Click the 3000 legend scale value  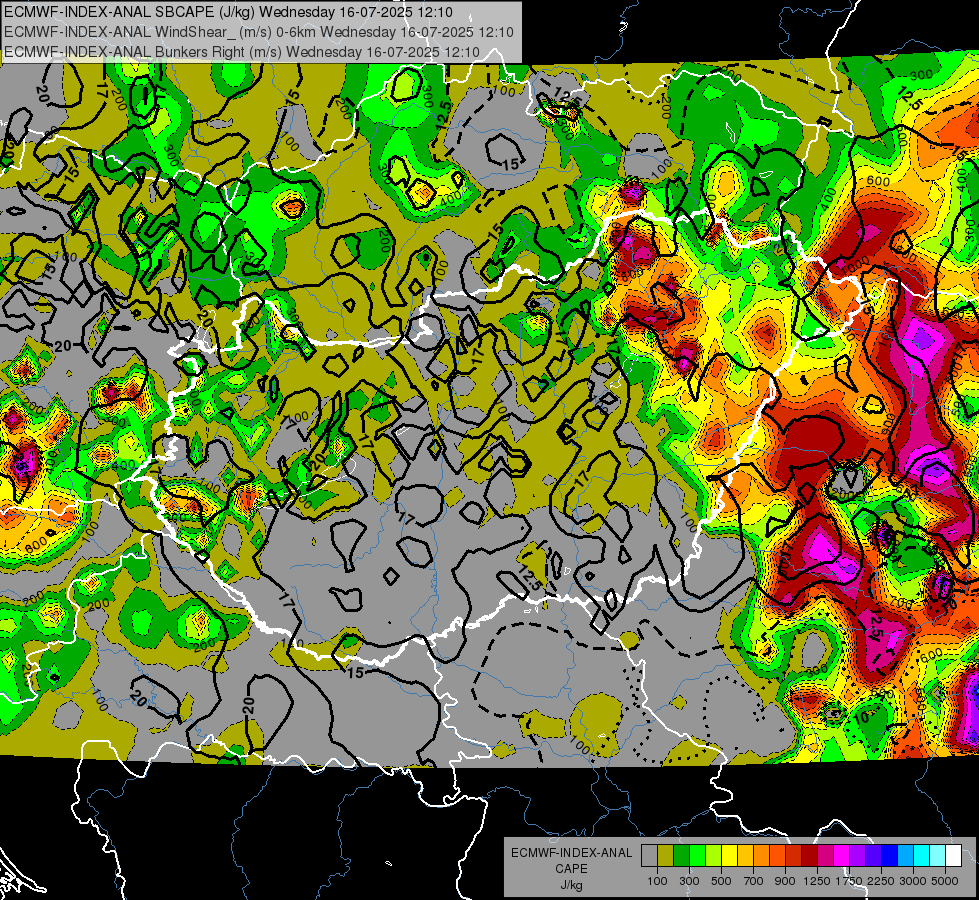click(913, 881)
